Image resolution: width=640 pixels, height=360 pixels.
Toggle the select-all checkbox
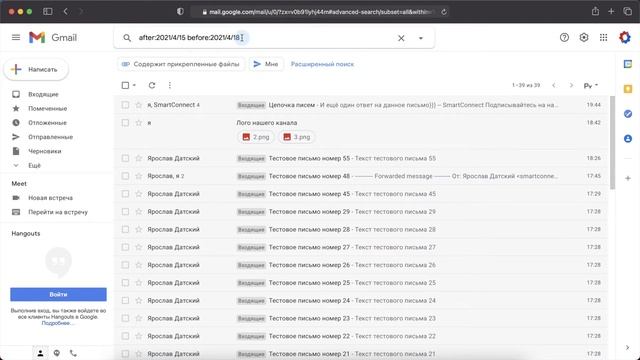click(x=125, y=85)
